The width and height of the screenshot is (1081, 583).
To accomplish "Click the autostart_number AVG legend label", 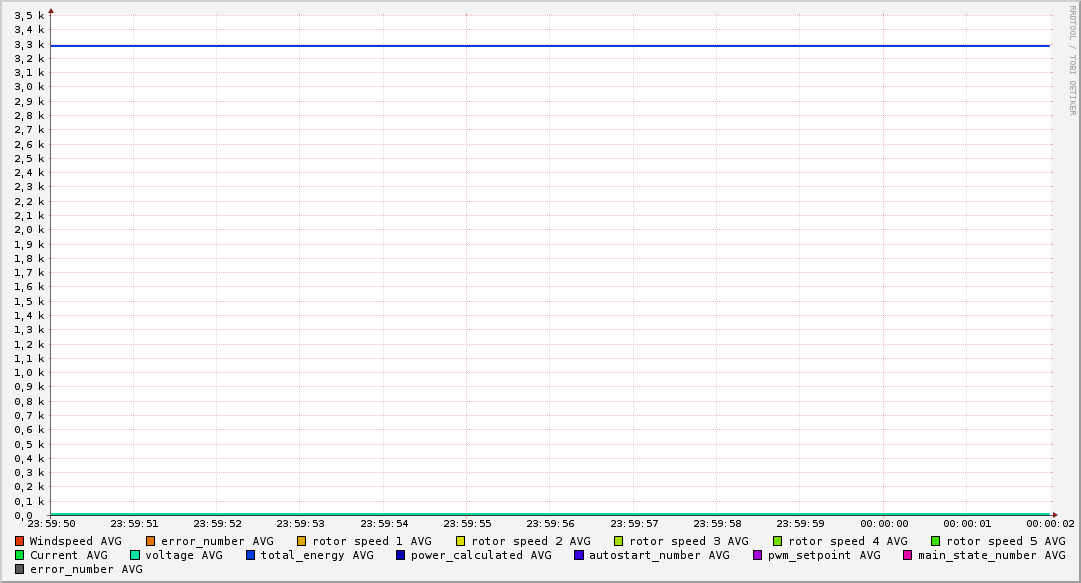I will point(659,555).
